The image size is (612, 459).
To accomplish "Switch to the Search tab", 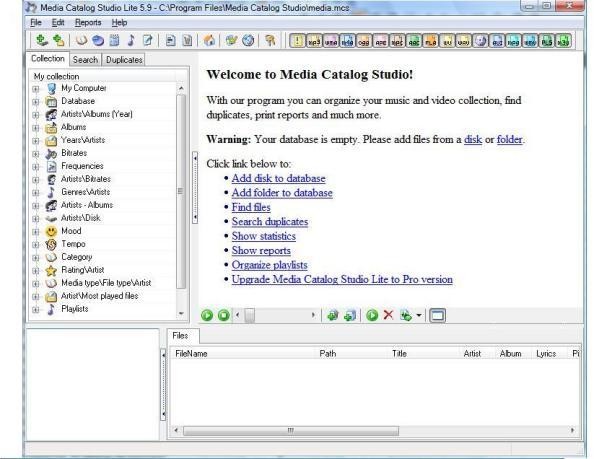I will (x=85, y=60).
